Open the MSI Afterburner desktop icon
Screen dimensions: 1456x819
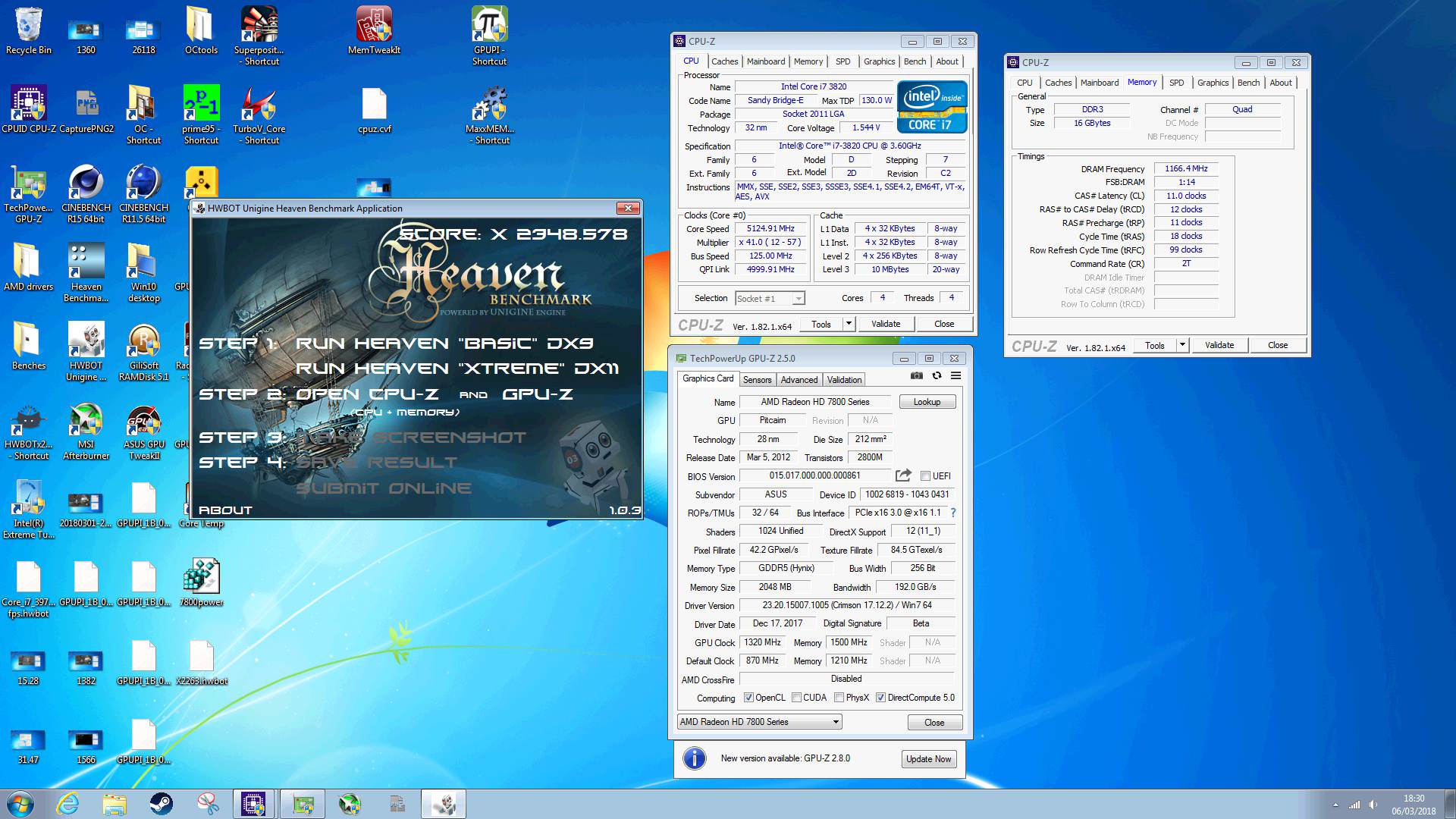[x=86, y=430]
